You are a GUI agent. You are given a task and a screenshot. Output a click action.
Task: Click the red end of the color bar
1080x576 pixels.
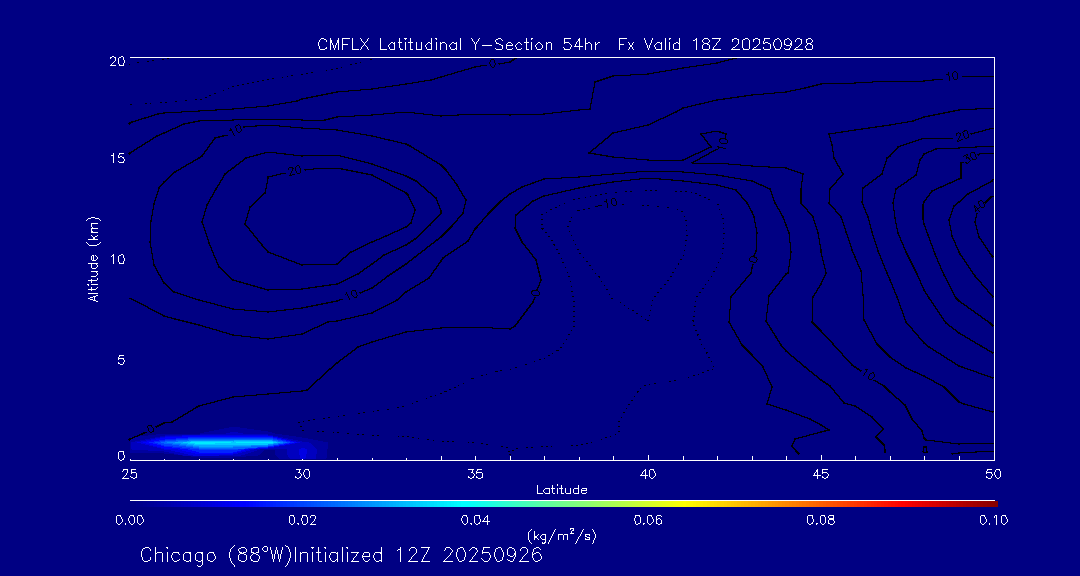tap(988, 502)
